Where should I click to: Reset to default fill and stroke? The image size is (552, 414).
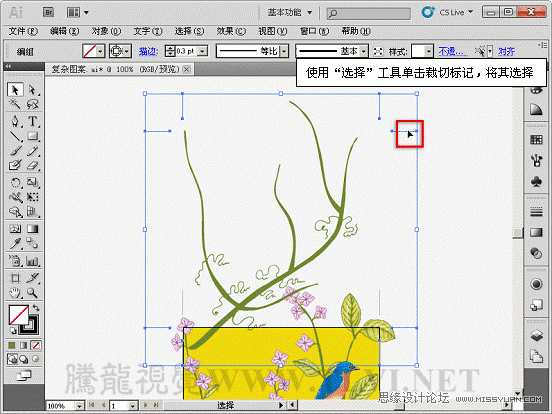tap(13, 330)
